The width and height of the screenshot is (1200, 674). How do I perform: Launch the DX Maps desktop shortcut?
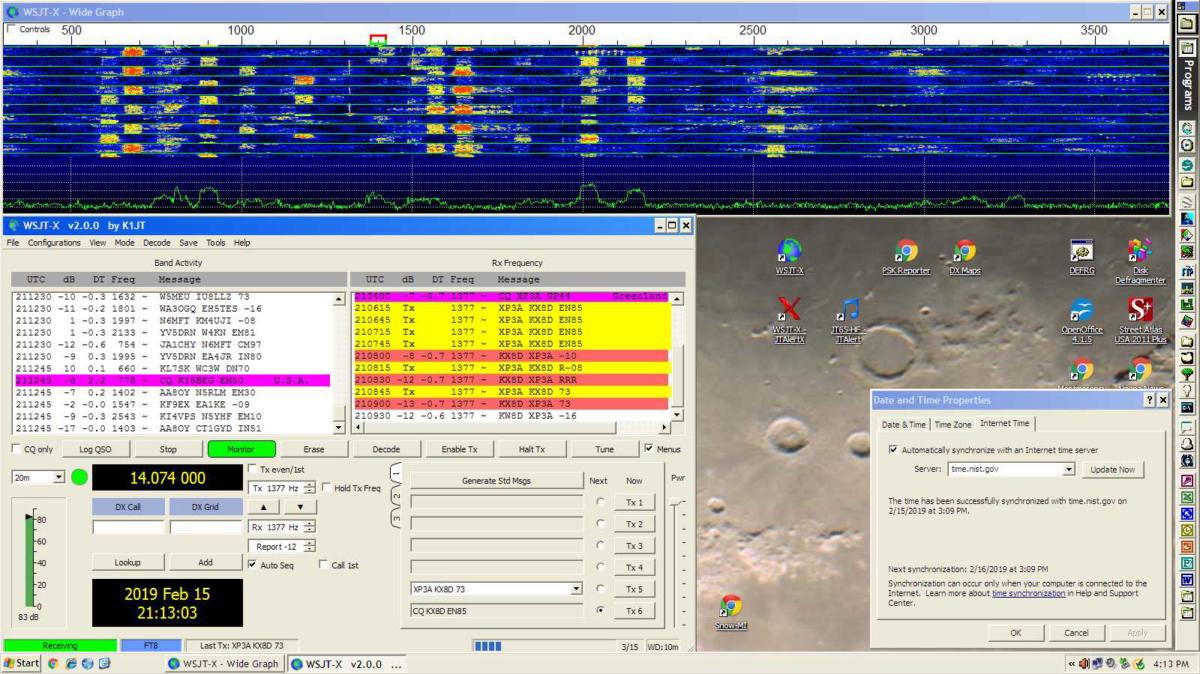(x=964, y=252)
